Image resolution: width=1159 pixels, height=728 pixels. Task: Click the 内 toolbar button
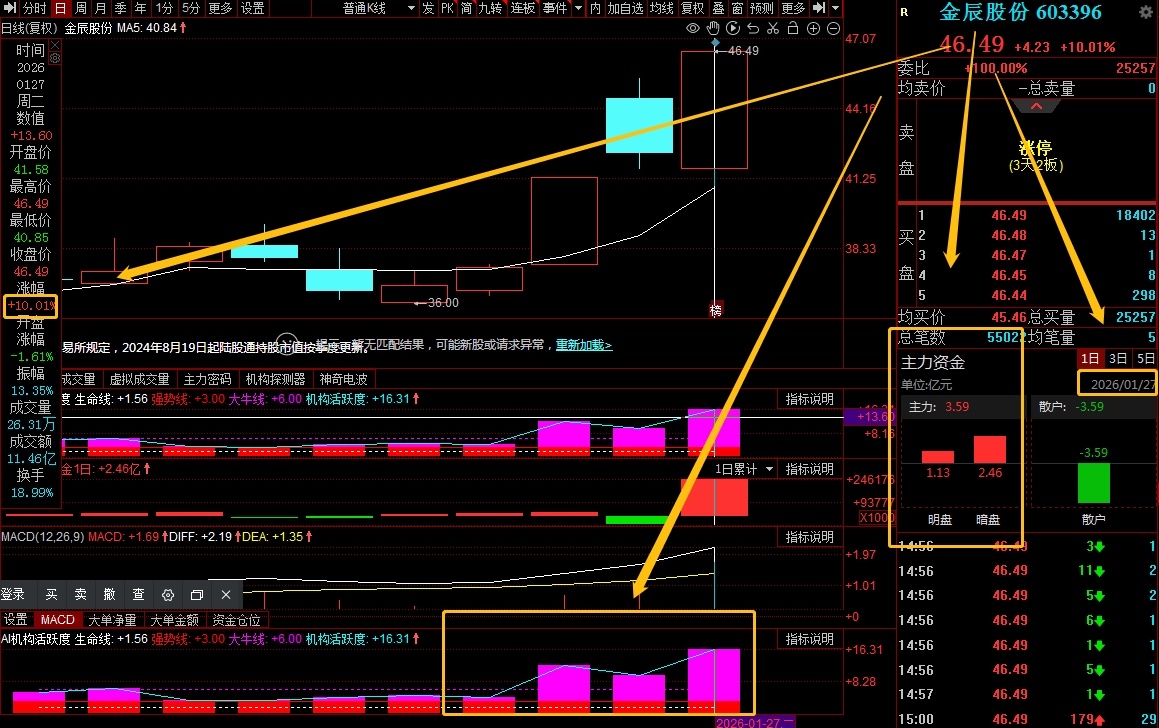[x=596, y=8]
